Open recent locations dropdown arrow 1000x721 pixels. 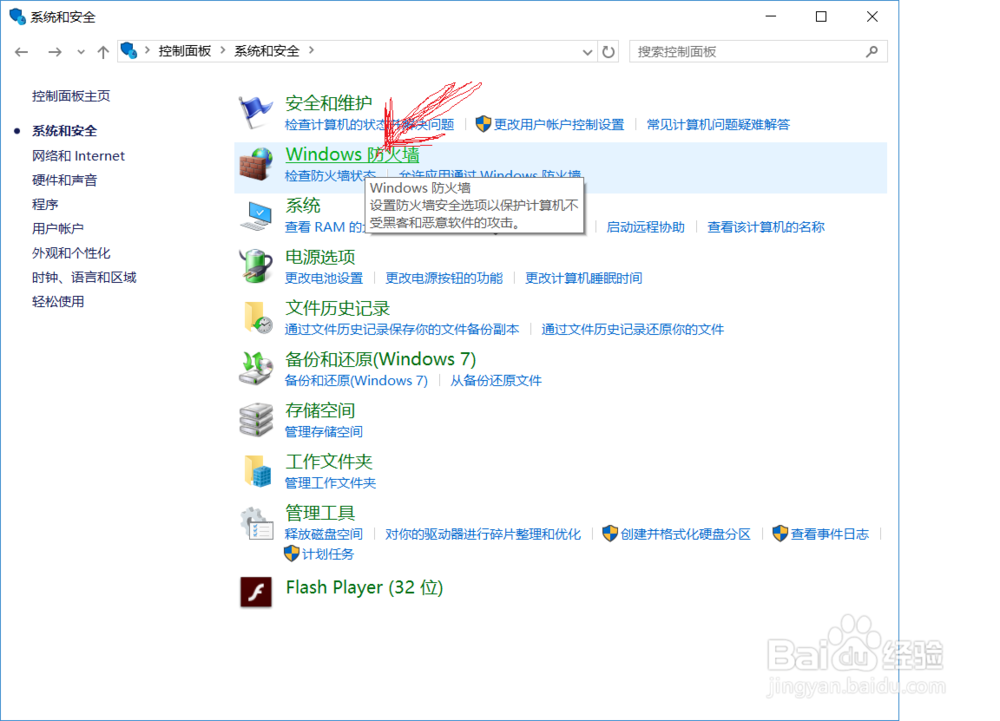[x=81, y=52]
